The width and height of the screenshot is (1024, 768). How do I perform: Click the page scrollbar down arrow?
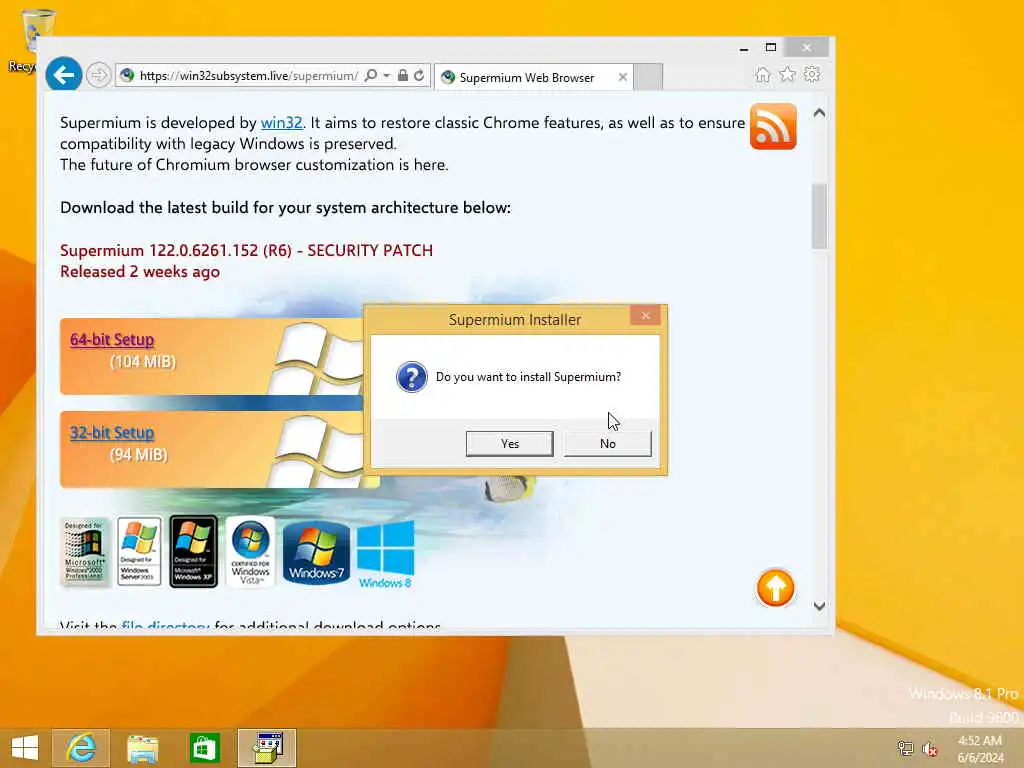click(819, 606)
